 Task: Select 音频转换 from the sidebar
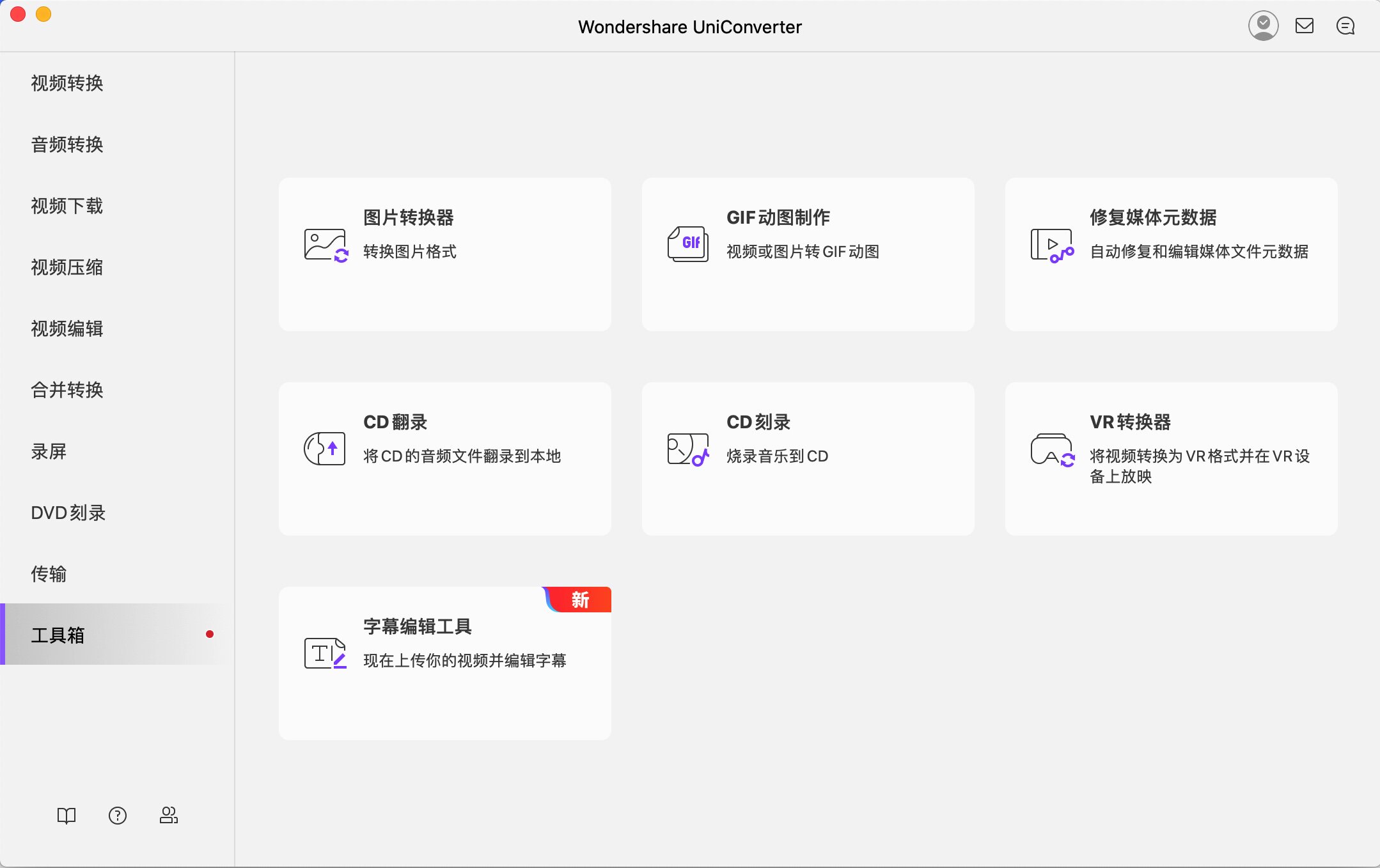coord(67,144)
